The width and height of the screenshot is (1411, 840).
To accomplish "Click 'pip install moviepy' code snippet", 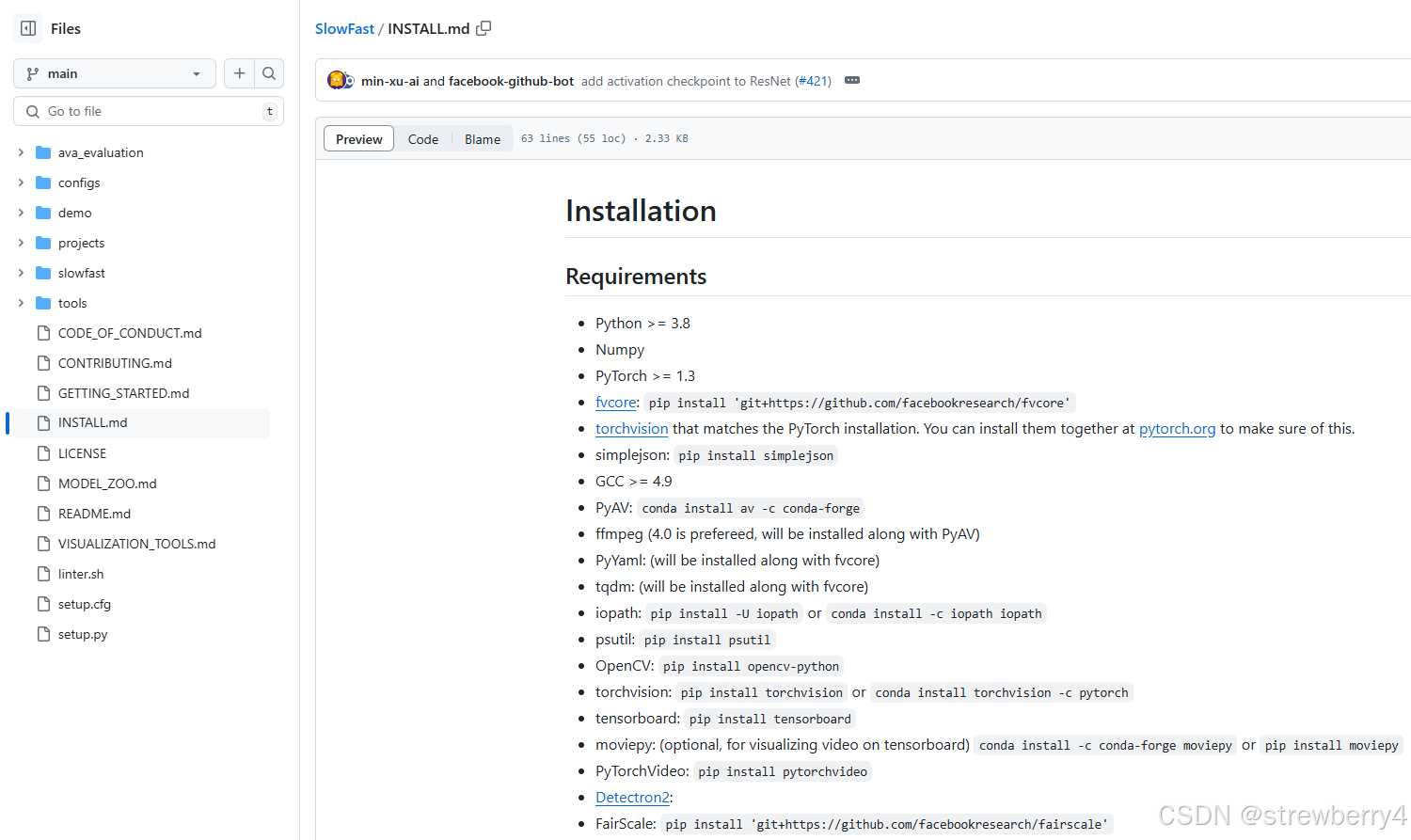I will click(1332, 745).
